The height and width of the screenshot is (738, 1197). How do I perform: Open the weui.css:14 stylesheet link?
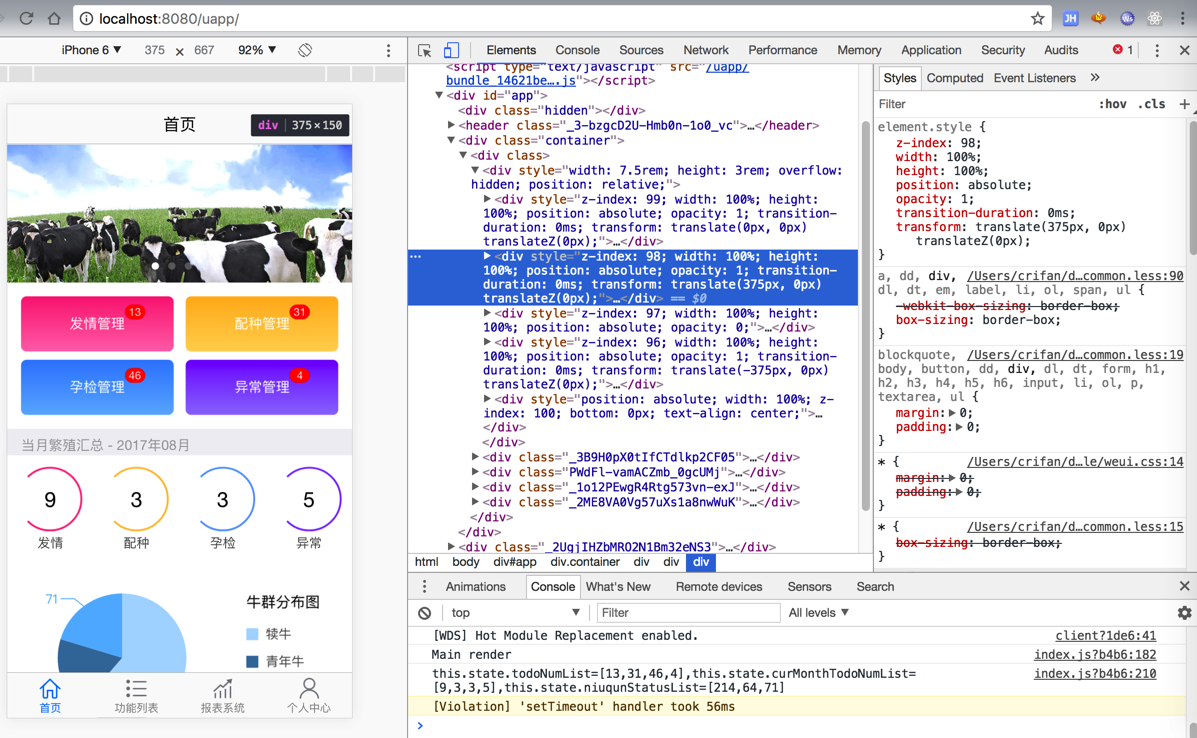click(x=1075, y=462)
